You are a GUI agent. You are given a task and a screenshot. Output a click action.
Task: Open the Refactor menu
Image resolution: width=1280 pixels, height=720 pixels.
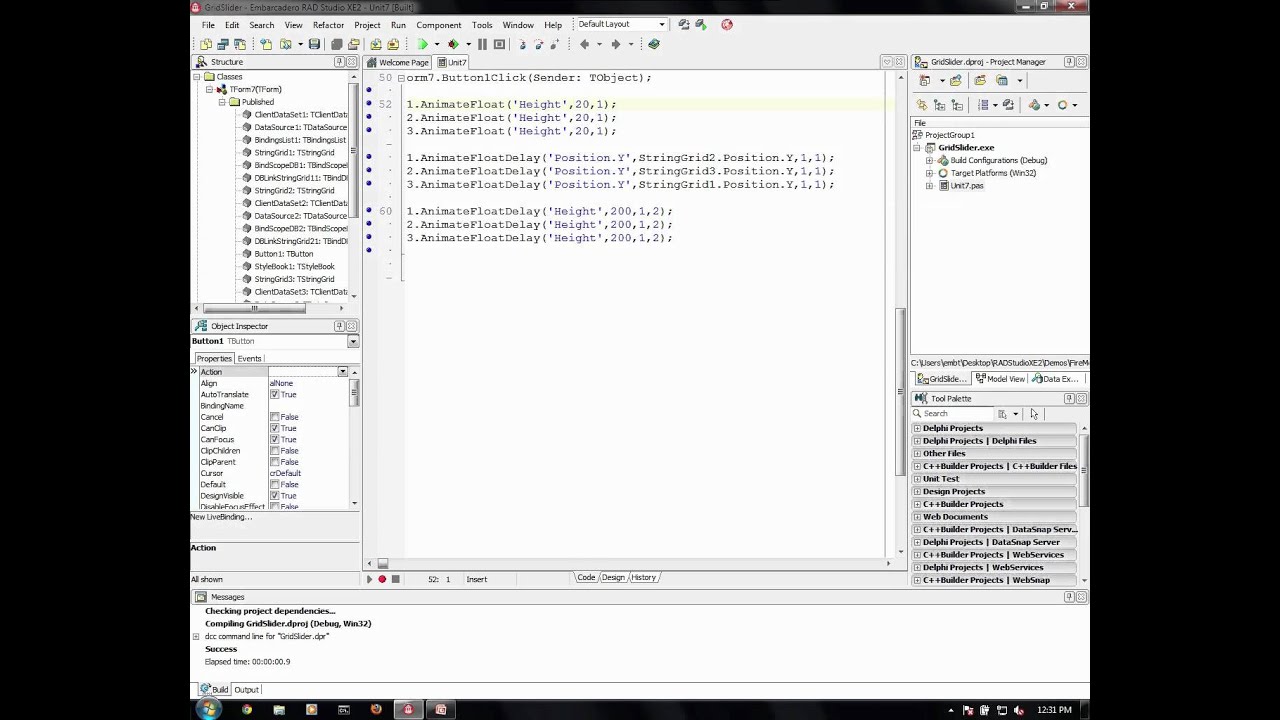tap(328, 25)
